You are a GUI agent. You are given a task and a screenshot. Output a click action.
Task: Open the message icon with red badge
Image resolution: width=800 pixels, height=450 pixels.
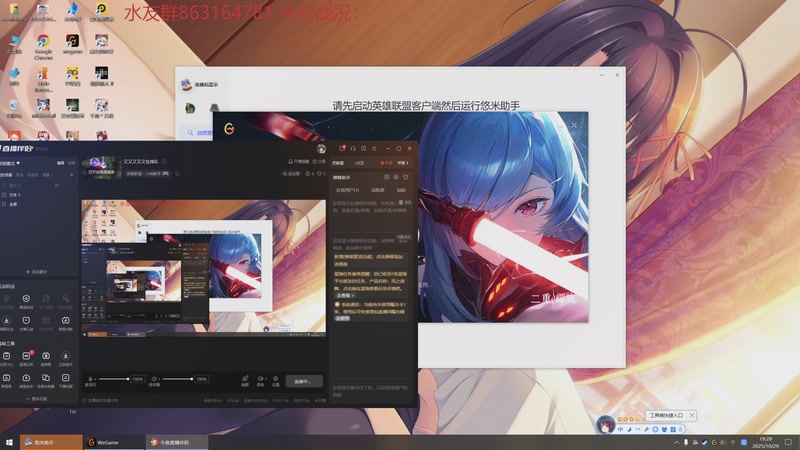[342, 148]
